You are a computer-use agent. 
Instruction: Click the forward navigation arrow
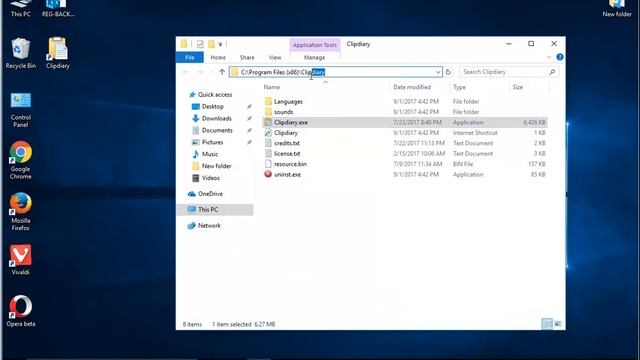200,72
